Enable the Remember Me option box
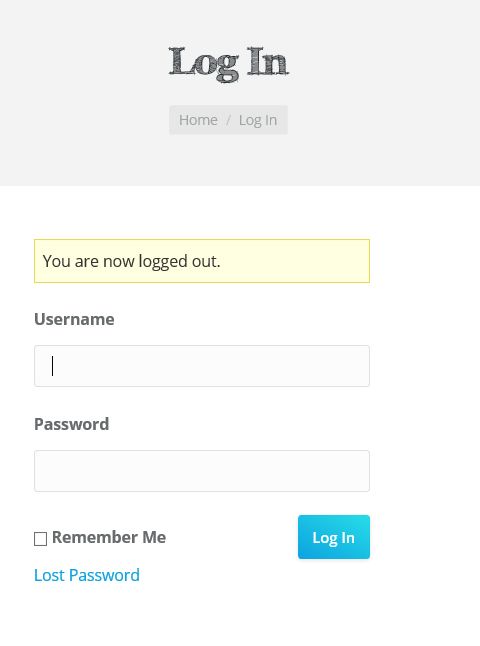This screenshot has height=646, width=480. [x=40, y=538]
